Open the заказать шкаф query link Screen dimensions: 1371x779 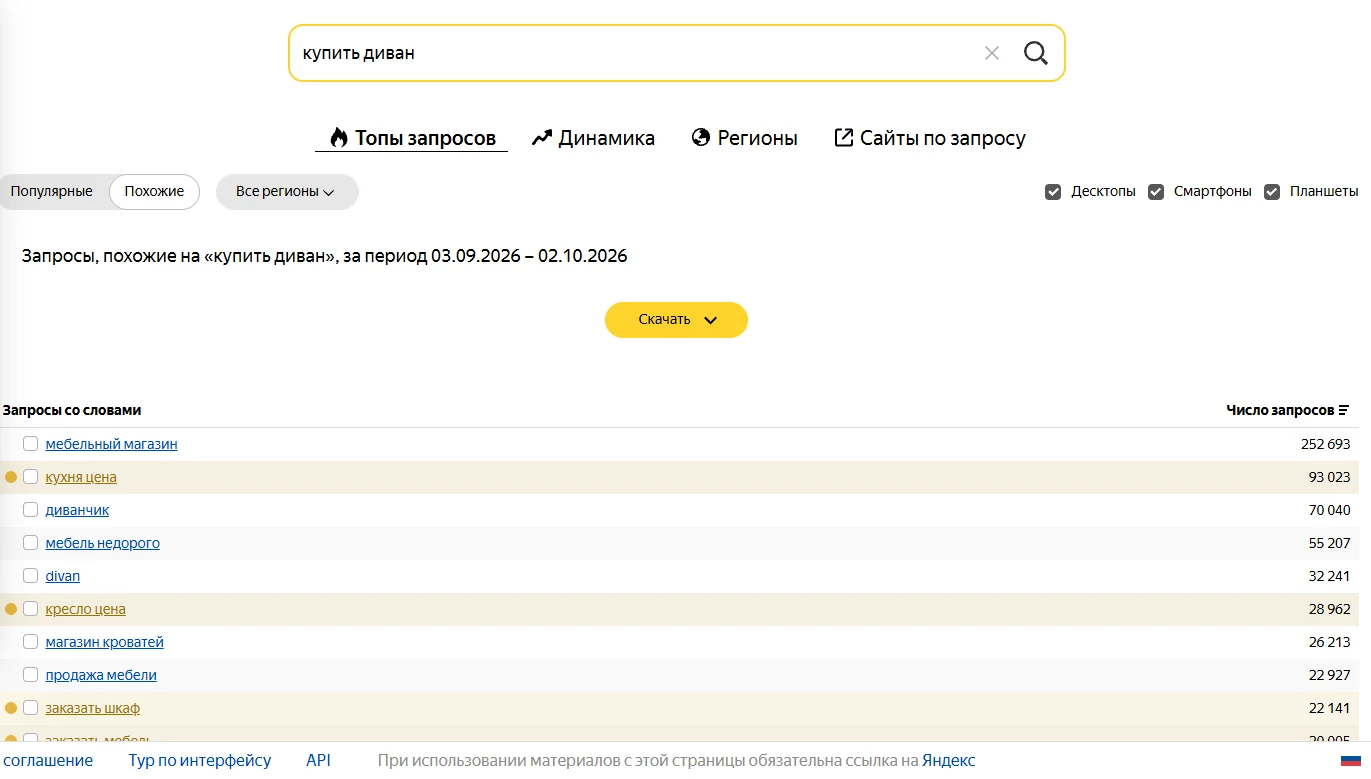92,708
